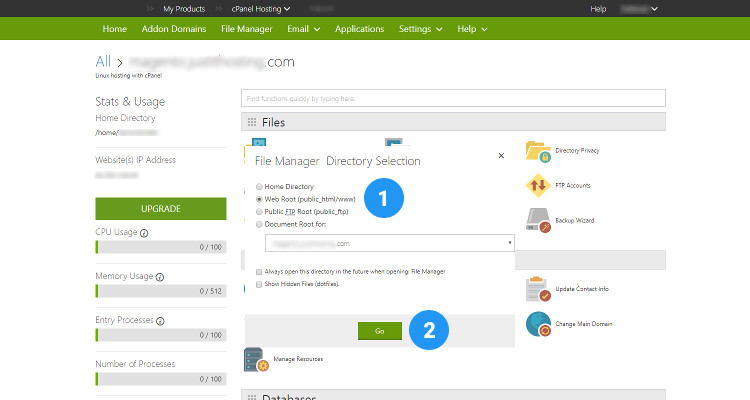Open the Directory Privacy folder icon

(538, 151)
